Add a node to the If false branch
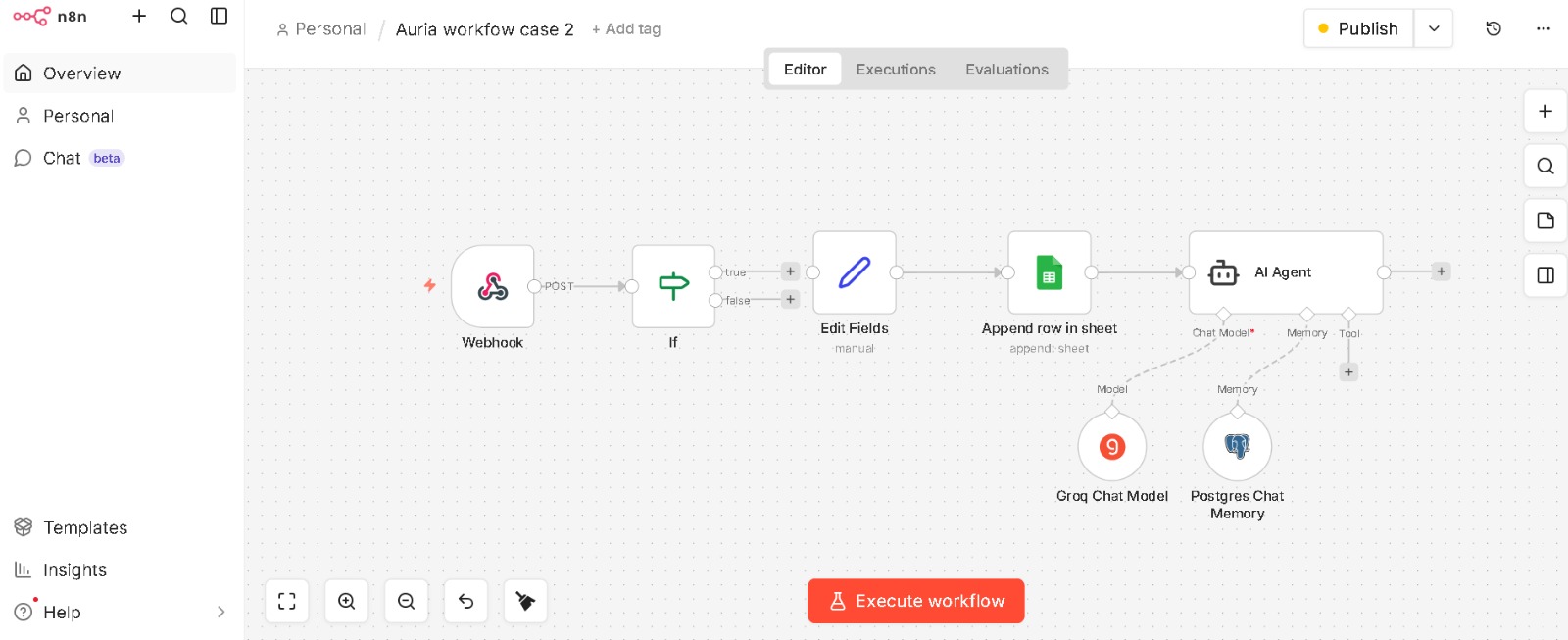Viewport: 1568px width, 640px height. coord(791,300)
